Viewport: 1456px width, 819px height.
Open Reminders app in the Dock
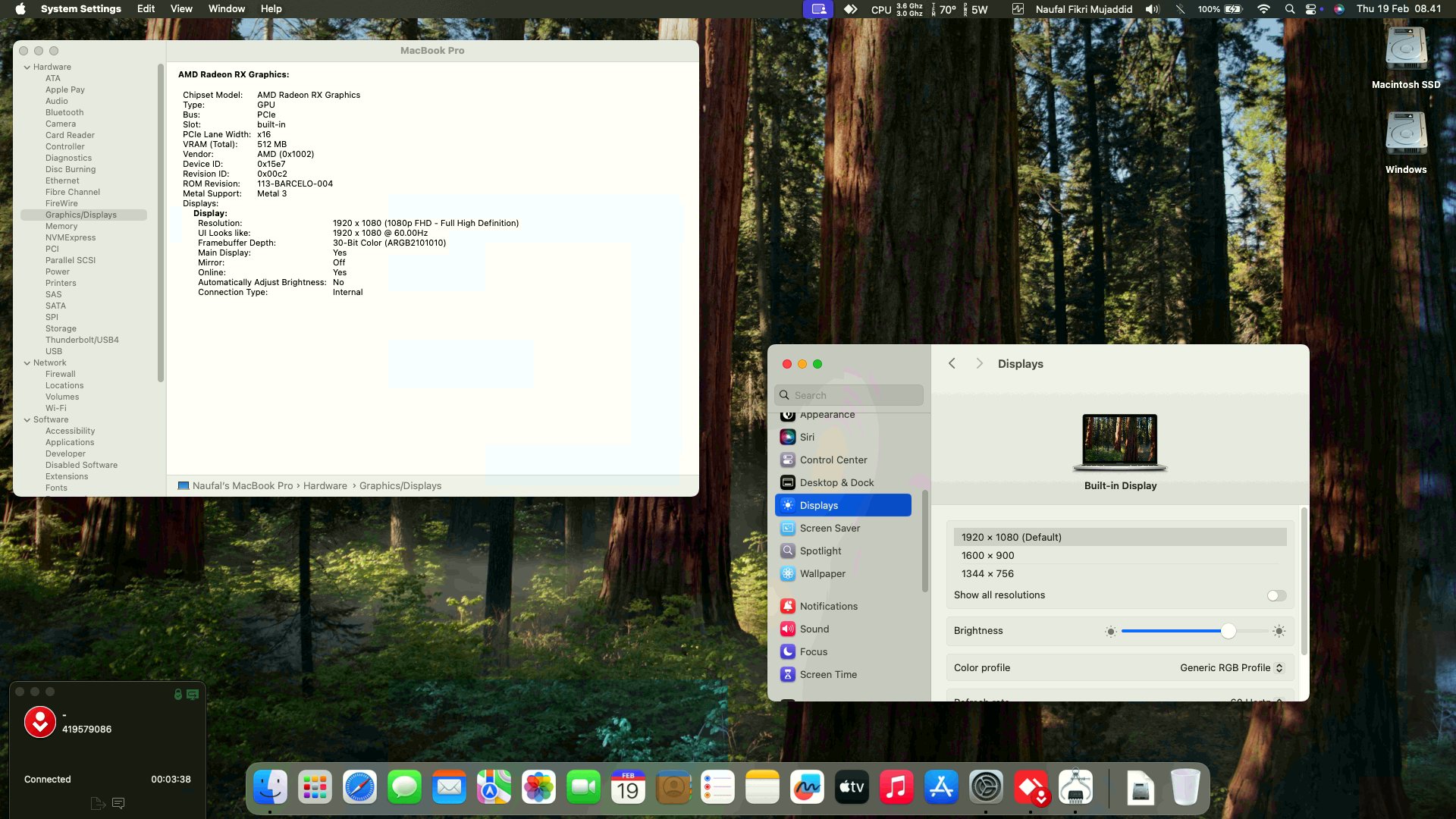click(x=717, y=788)
